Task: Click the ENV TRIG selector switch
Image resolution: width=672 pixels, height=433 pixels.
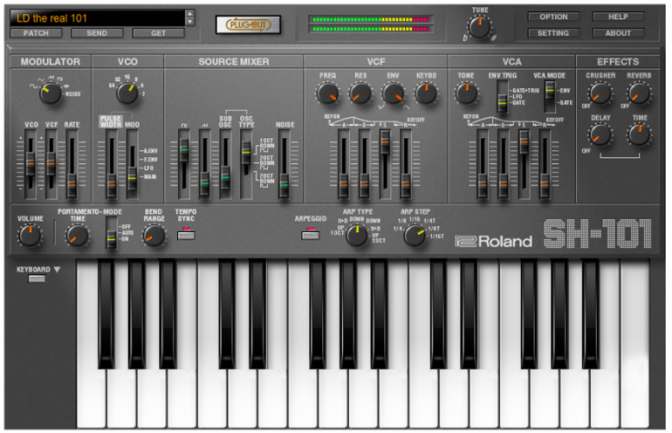Action: click(502, 97)
